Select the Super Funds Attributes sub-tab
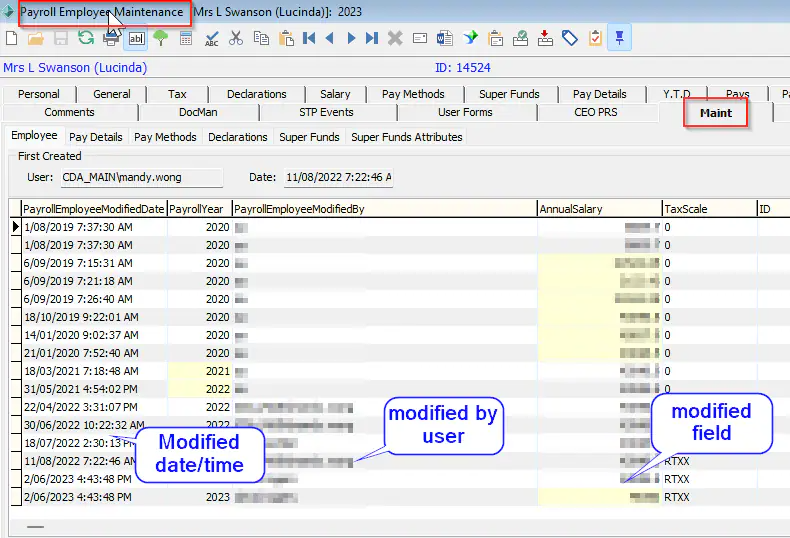The width and height of the screenshot is (790, 538). point(406,137)
